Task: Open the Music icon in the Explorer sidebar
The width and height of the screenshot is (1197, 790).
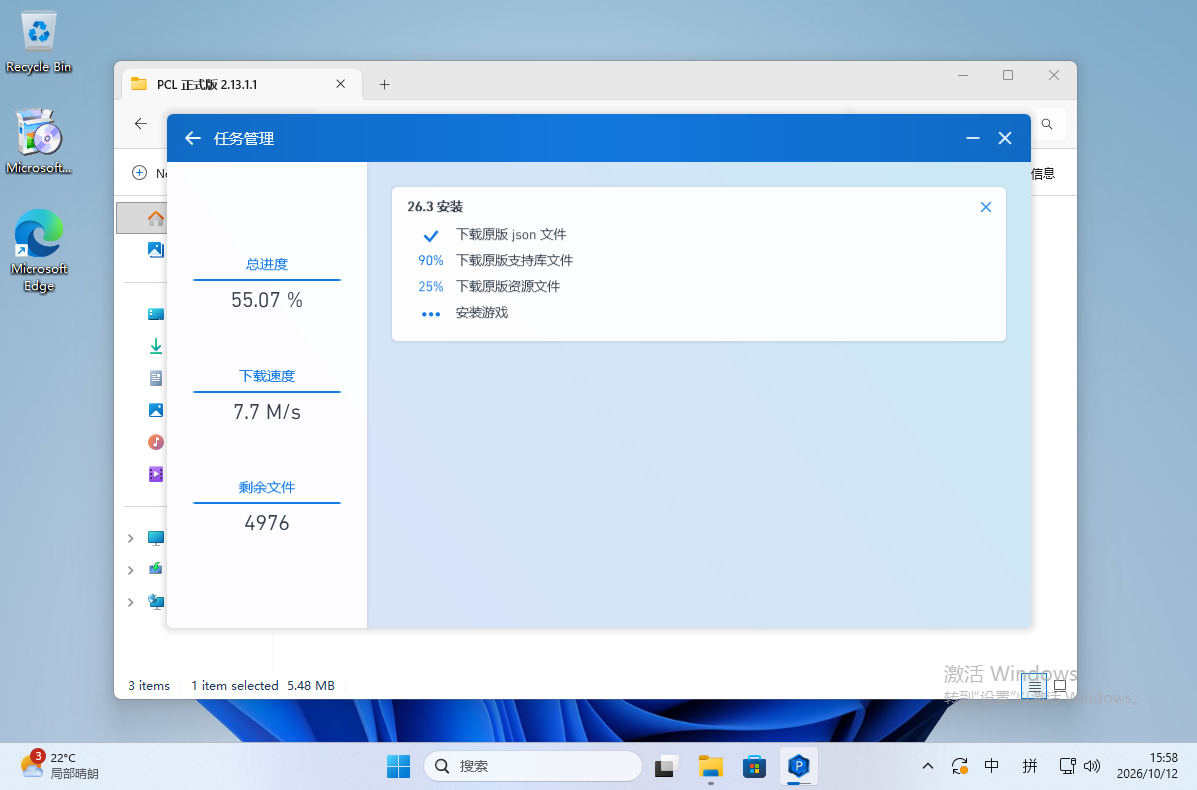Action: click(x=156, y=442)
